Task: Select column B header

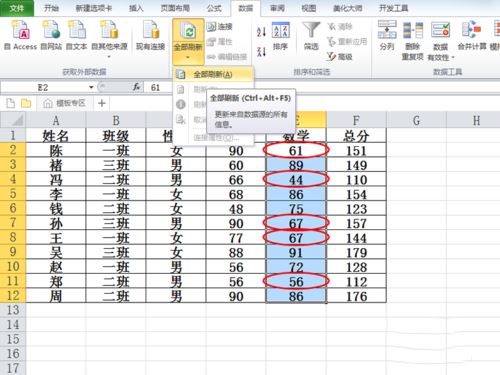Action: click(x=116, y=120)
